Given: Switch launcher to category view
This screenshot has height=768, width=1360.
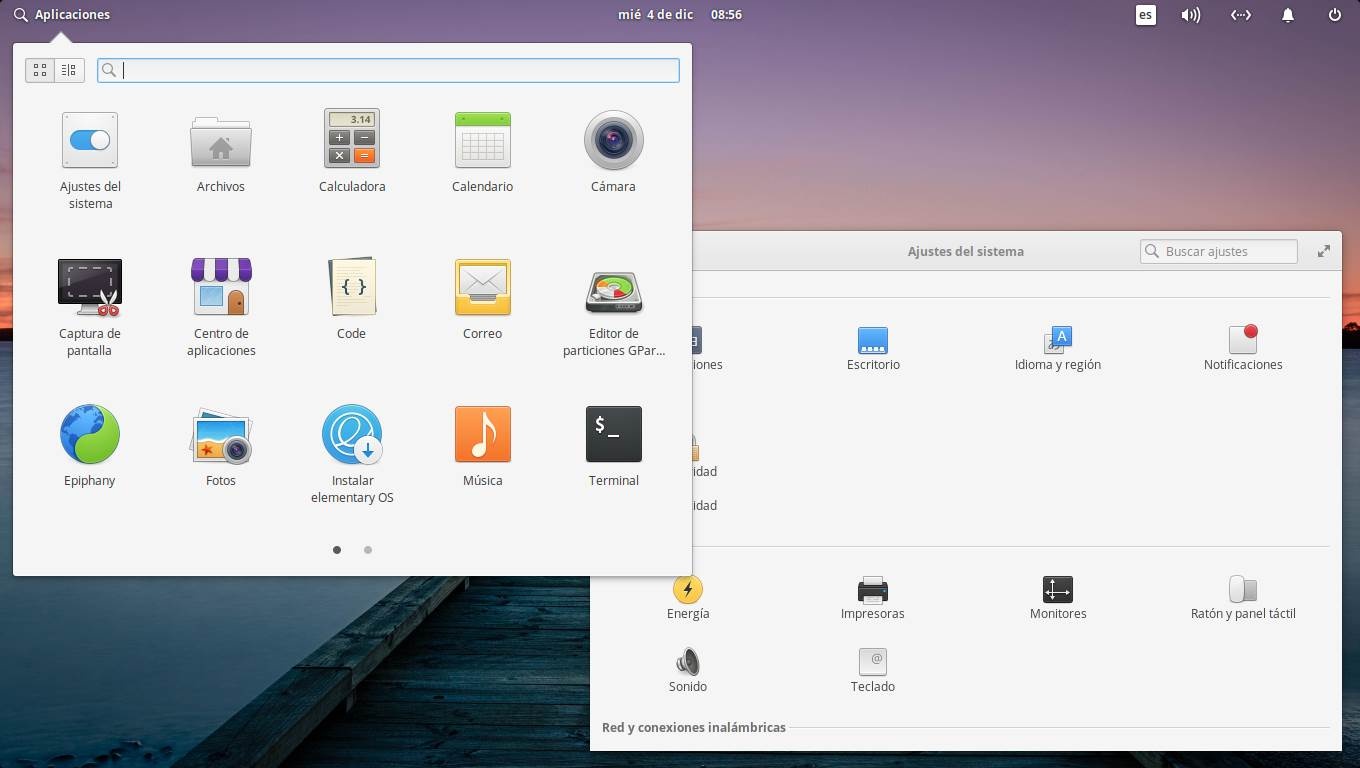Looking at the screenshot, I should coord(69,70).
